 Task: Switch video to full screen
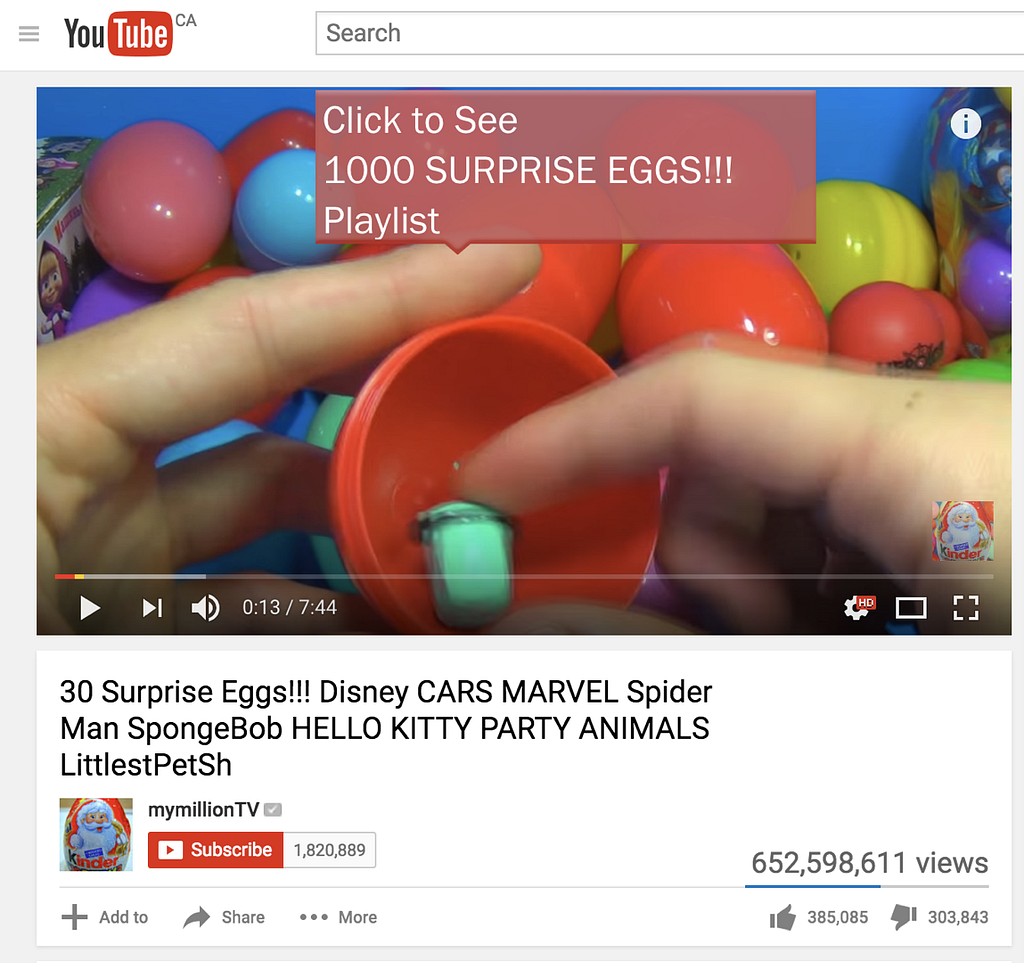click(966, 608)
